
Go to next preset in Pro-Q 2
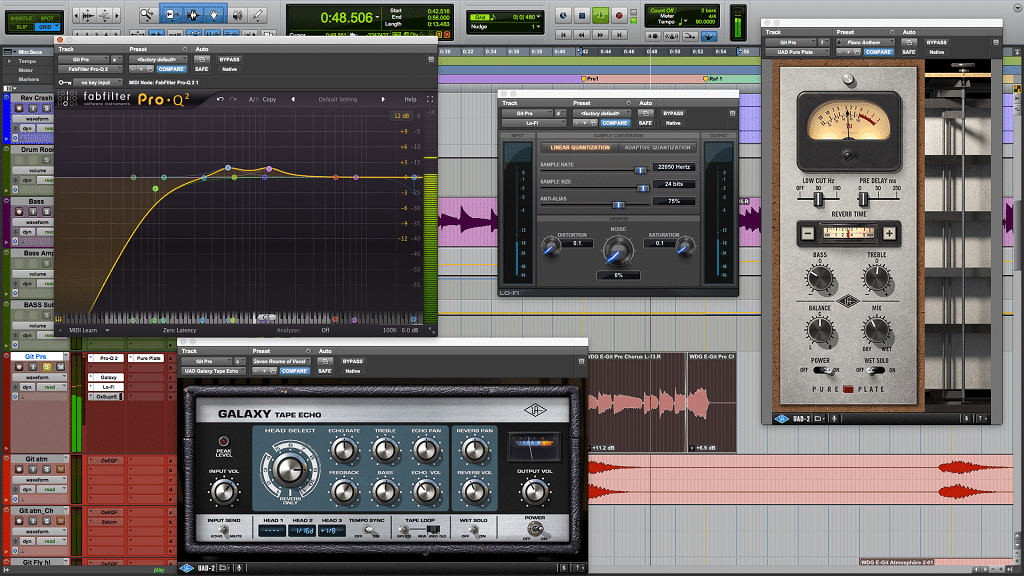(383, 99)
